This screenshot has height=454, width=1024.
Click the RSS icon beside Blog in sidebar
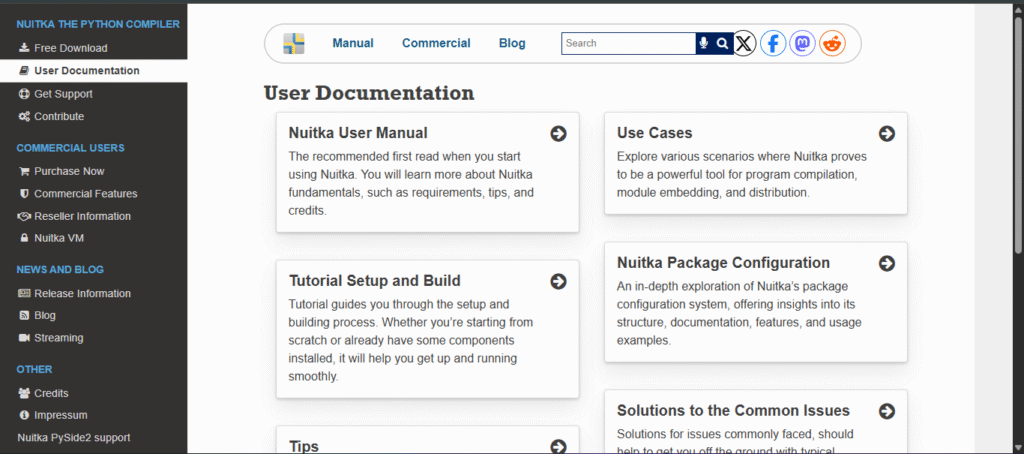tap(24, 316)
